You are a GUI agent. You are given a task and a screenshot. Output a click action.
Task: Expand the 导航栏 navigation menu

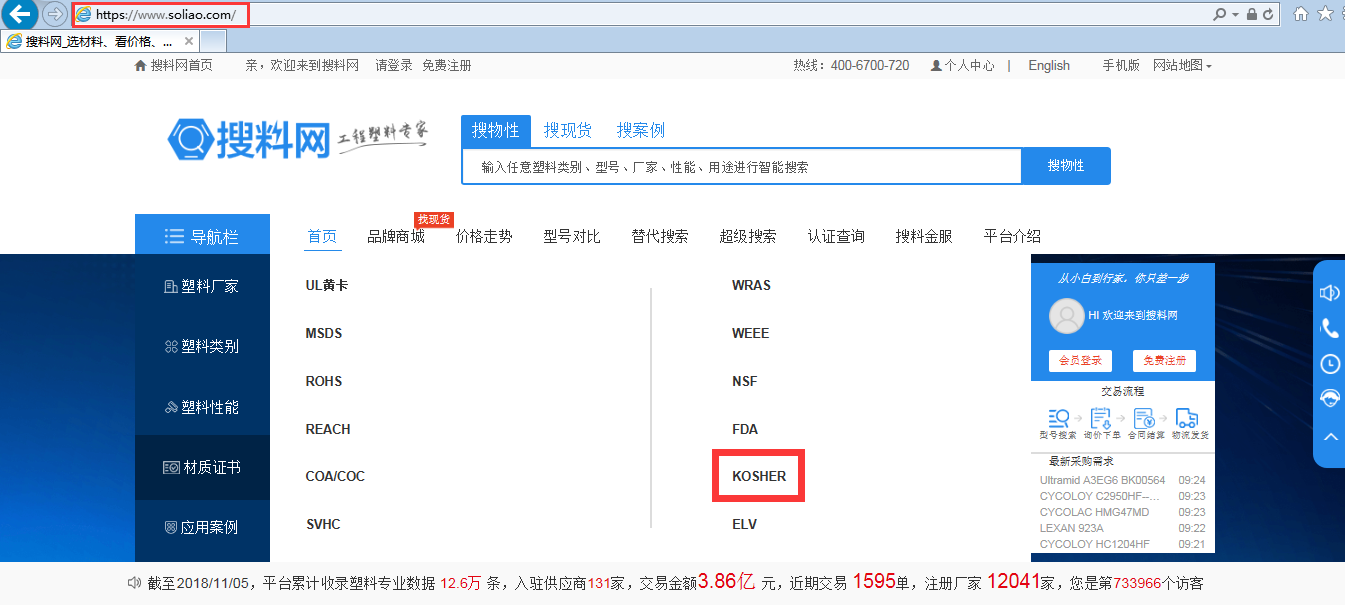coord(202,237)
